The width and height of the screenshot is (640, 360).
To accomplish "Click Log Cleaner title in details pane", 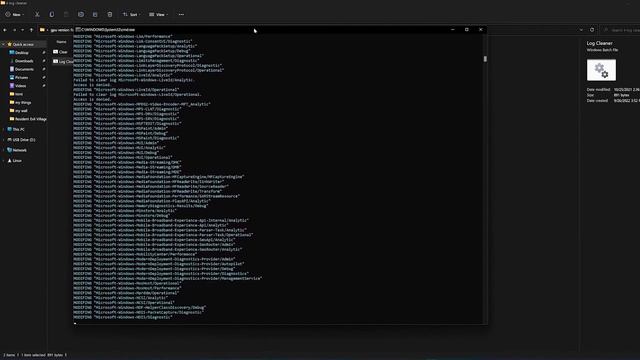I will [599, 43].
